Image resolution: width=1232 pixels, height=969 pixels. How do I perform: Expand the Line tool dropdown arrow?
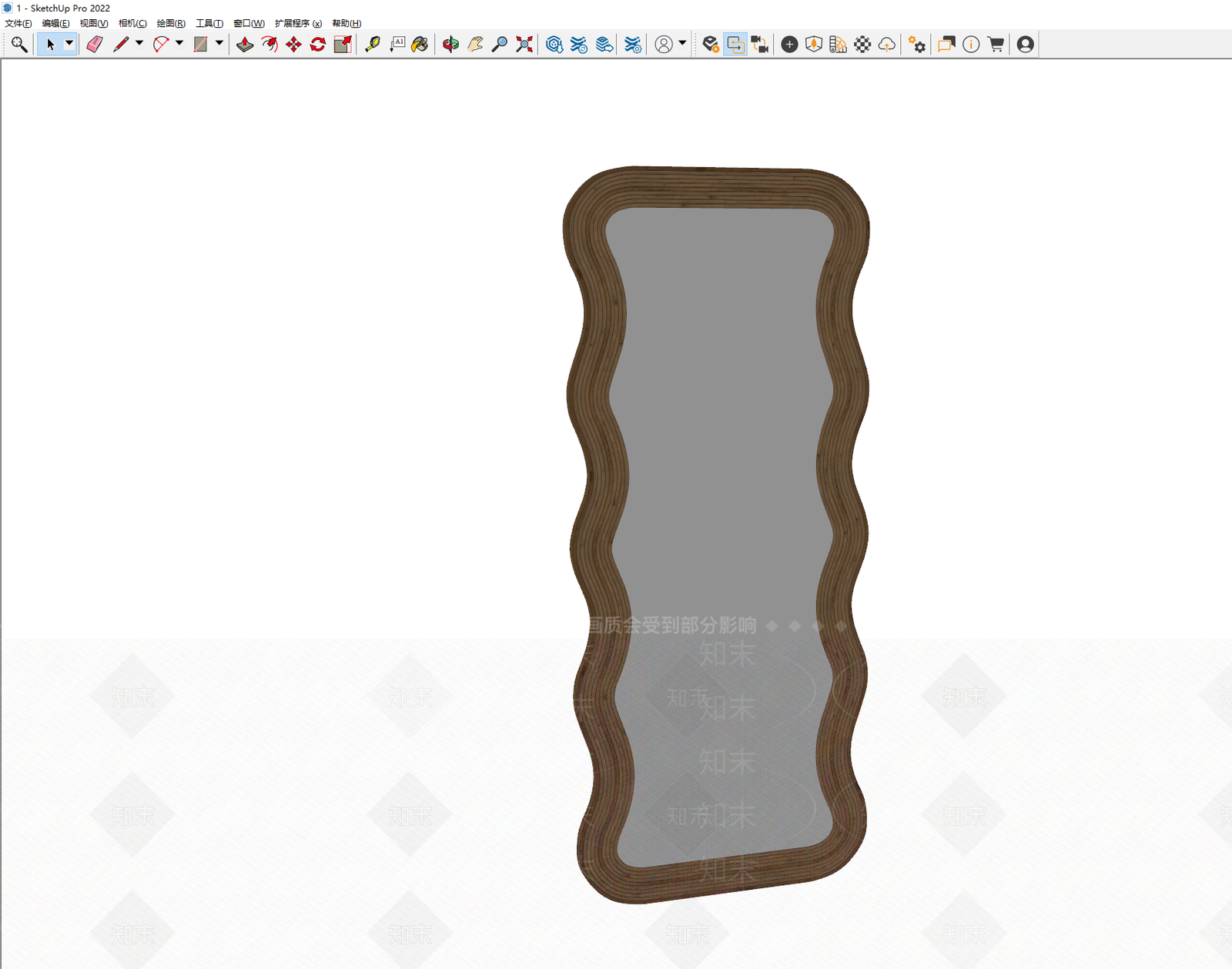pyautogui.click(x=139, y=44)
